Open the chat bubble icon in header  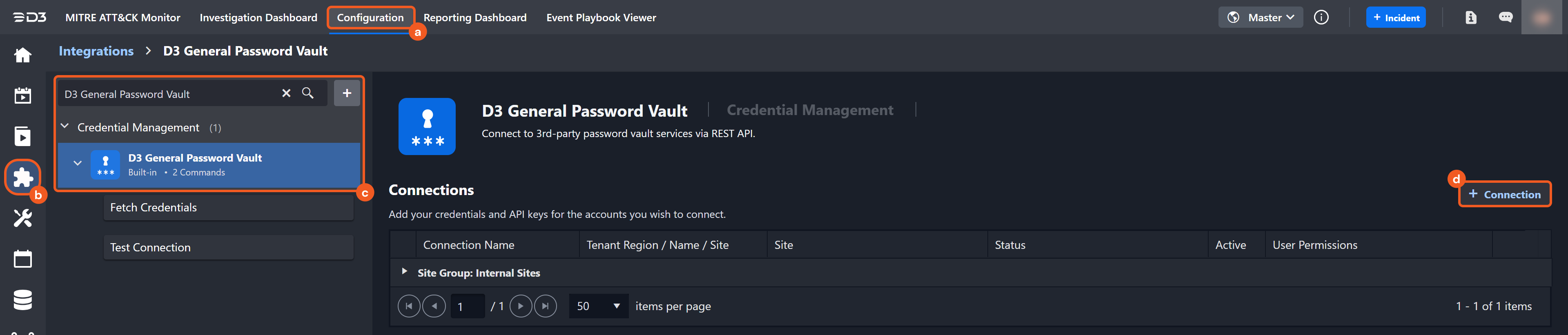[x=1505, y=18]
